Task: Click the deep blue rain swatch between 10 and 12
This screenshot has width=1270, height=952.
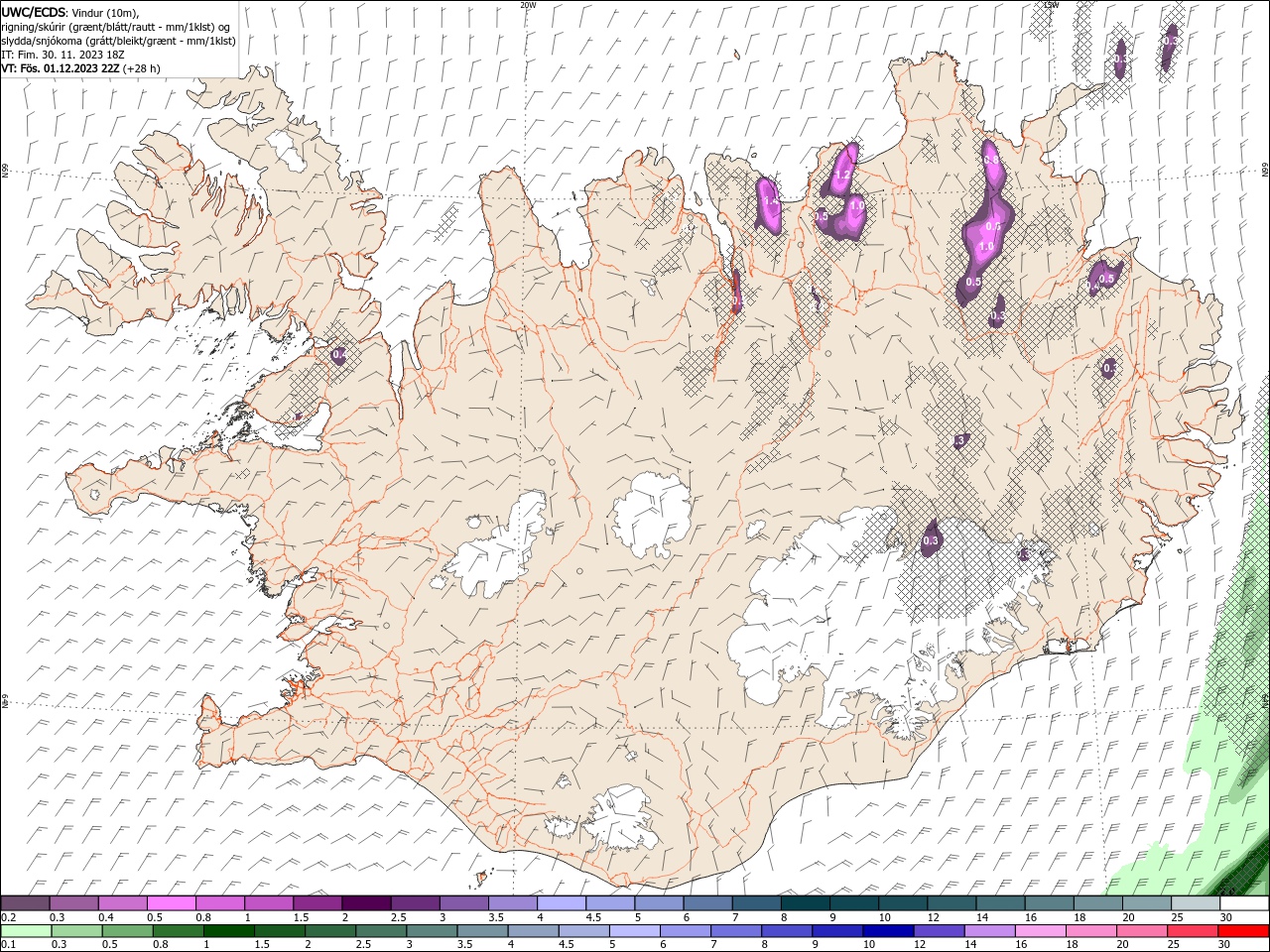Action: click(888, 931)
